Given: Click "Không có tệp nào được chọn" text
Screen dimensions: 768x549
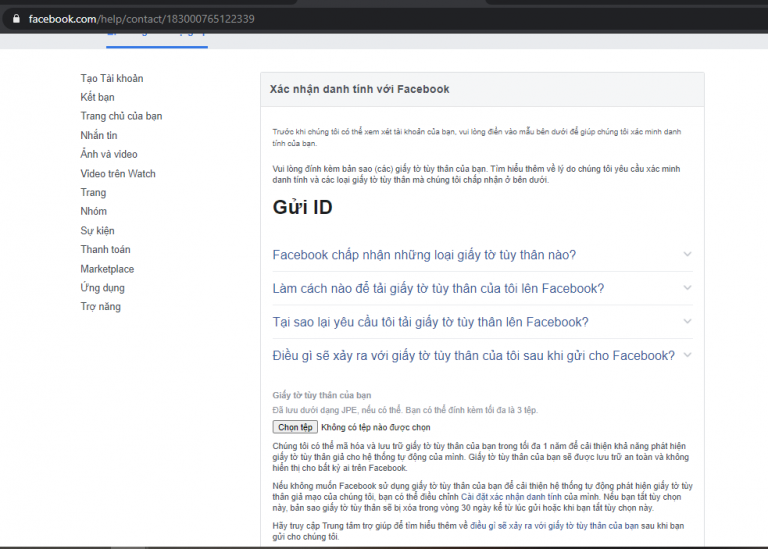Looking at the screenshot, I should [376, 428].
